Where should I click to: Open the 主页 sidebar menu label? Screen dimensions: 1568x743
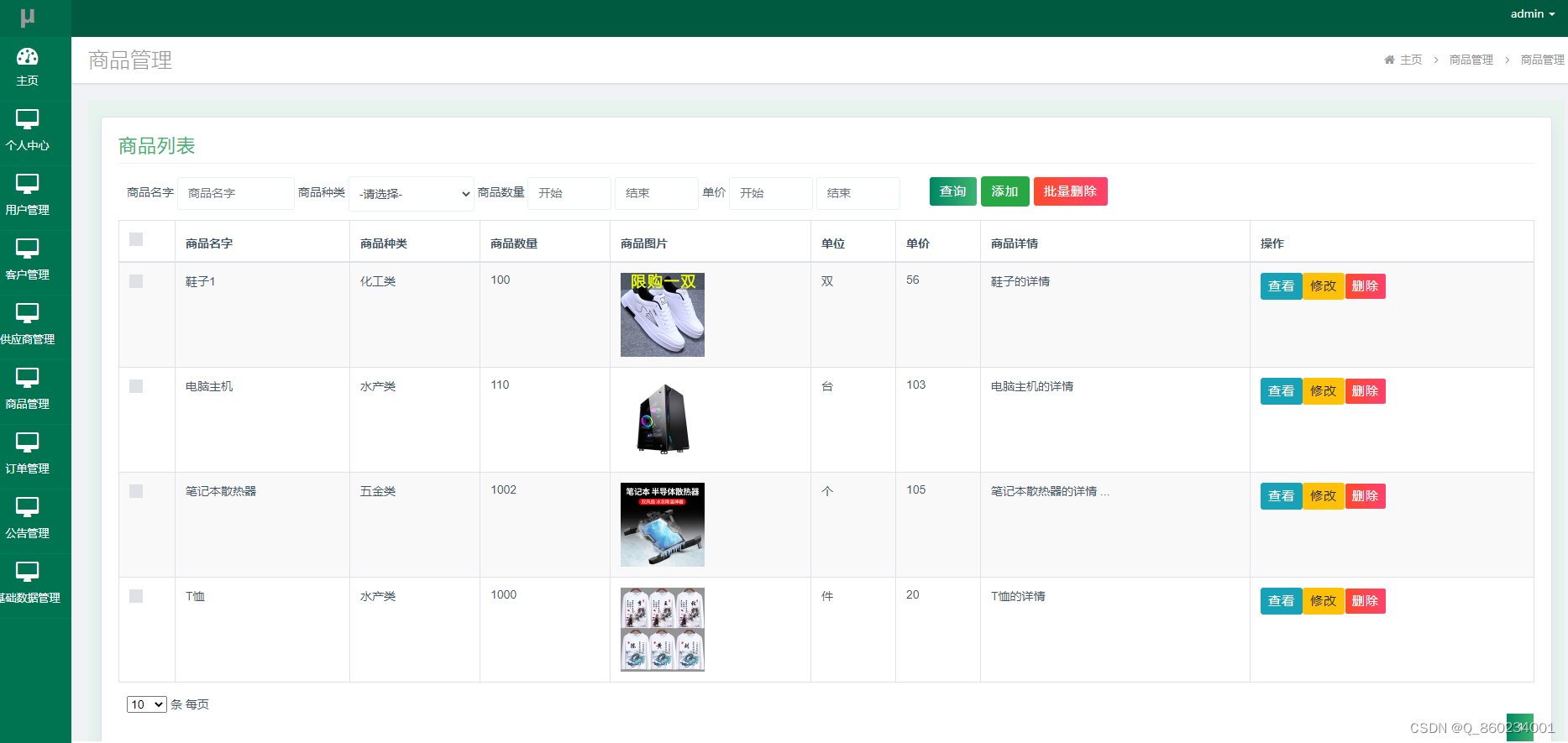[x=28, y=81]
